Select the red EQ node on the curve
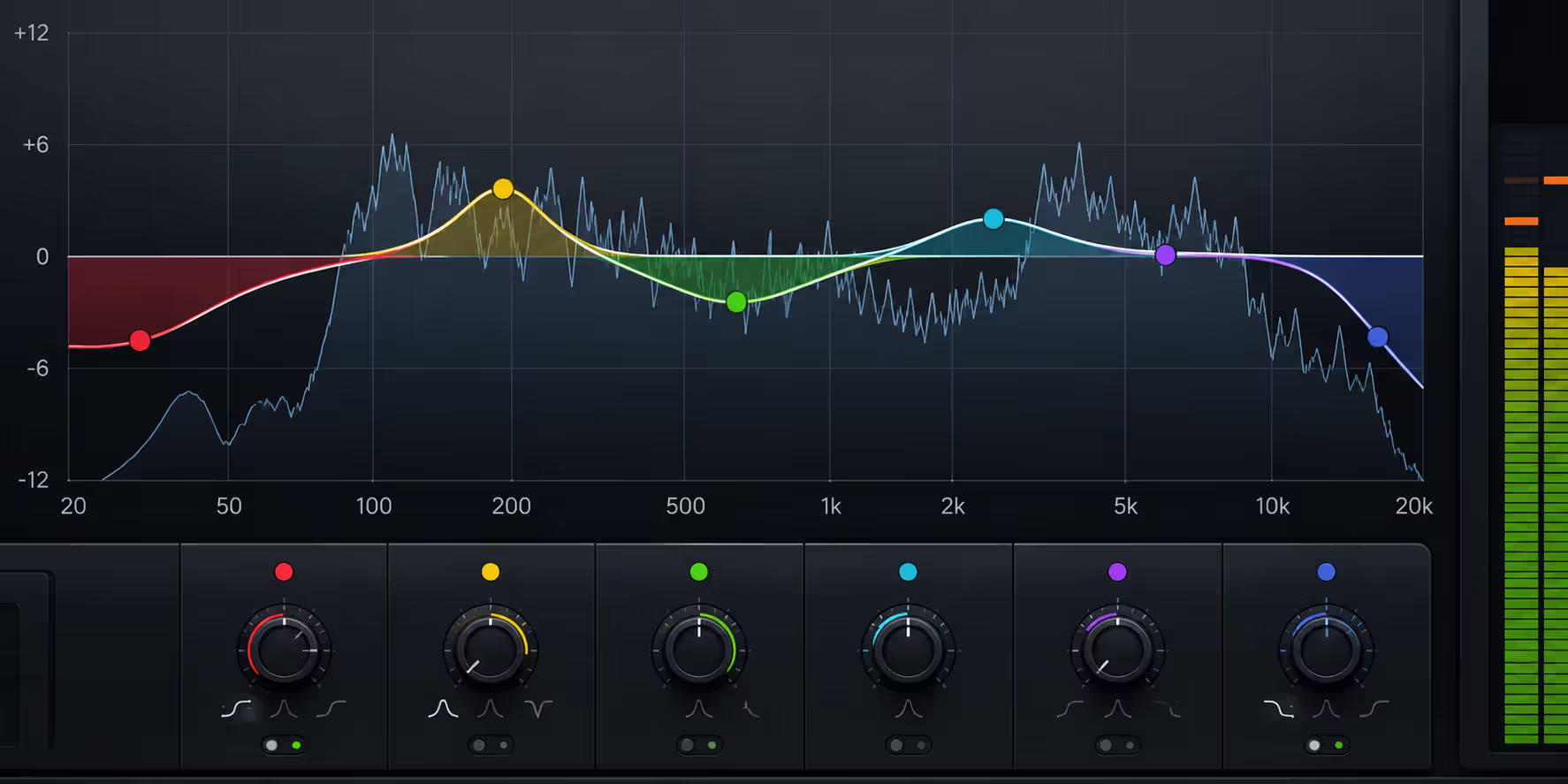1568x784 pixels. 140,340
